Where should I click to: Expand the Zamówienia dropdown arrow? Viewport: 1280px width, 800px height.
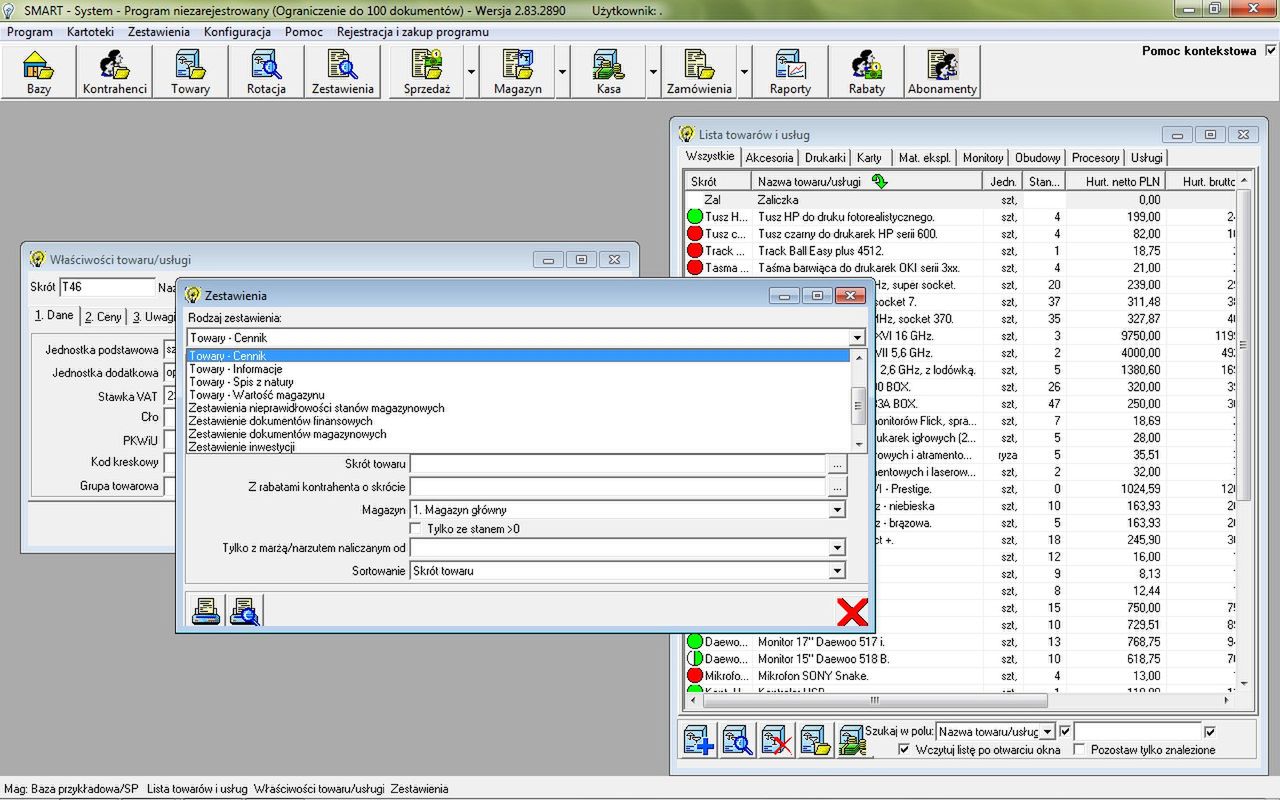pyautogui.click(x=744, y=72)
